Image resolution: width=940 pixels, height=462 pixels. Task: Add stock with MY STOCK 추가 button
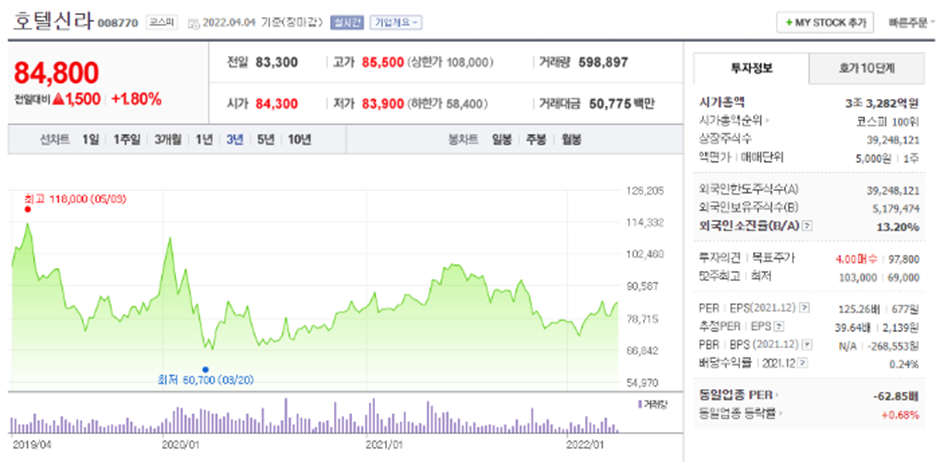(x=823, y=23)
